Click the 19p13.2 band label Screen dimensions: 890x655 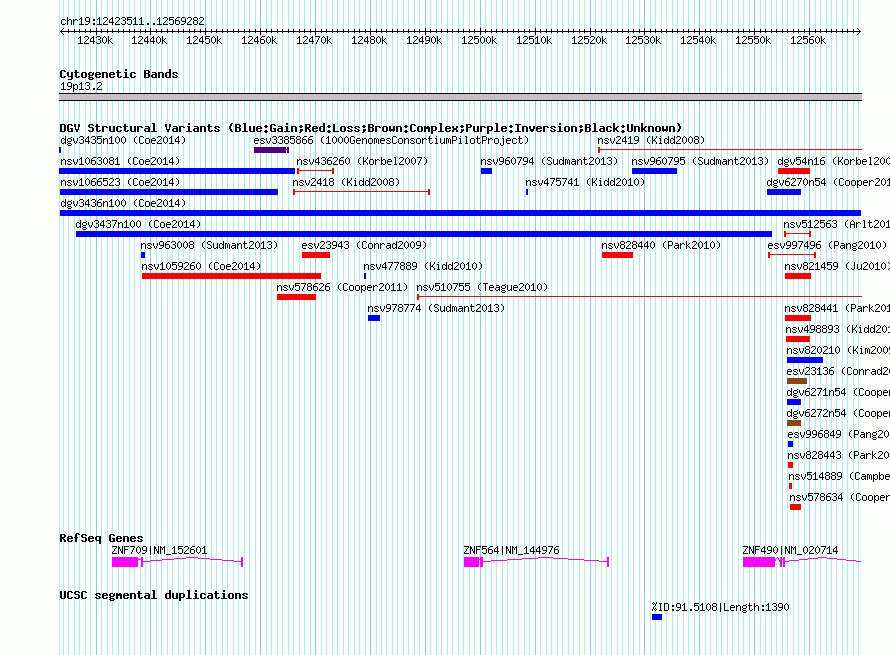pos(81,86)
